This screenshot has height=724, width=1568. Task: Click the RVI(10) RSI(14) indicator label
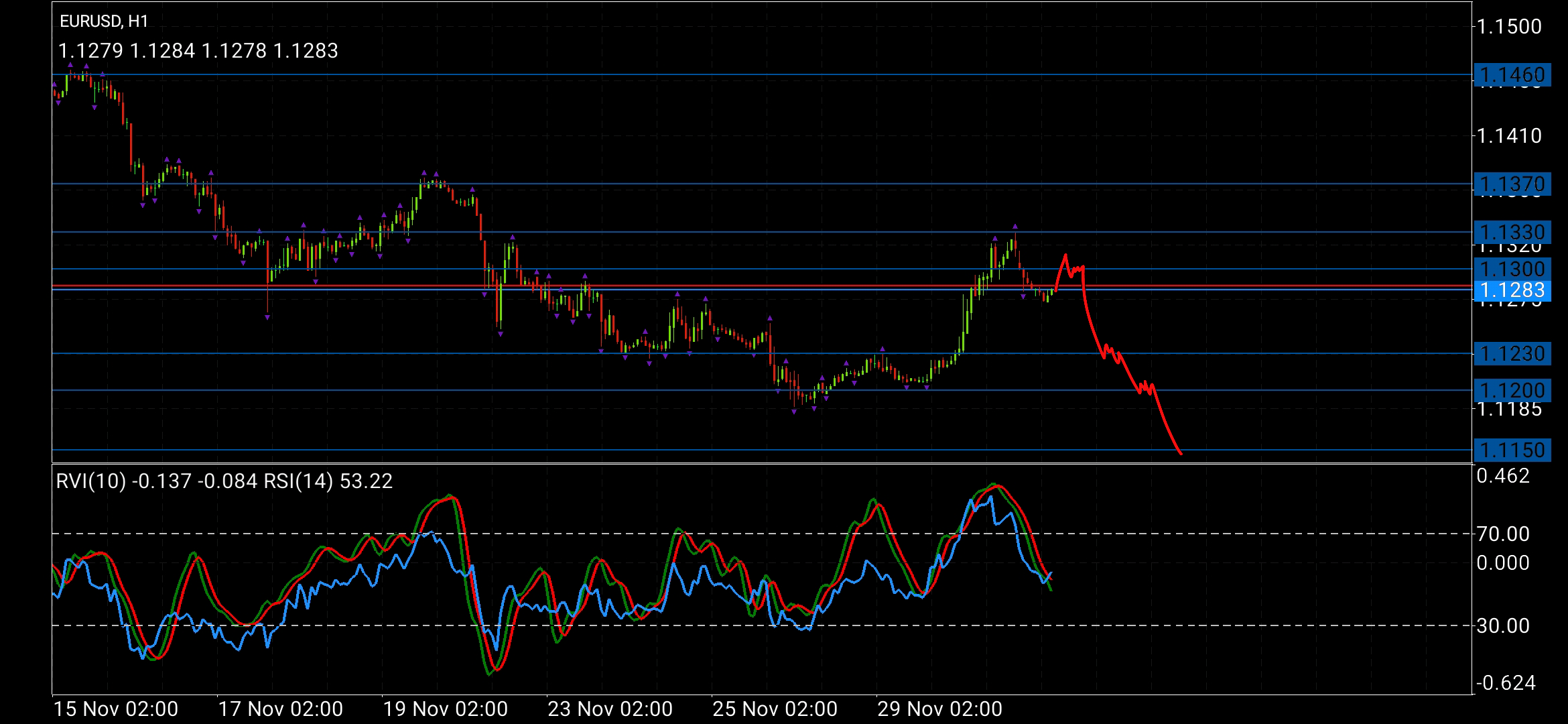224,481
